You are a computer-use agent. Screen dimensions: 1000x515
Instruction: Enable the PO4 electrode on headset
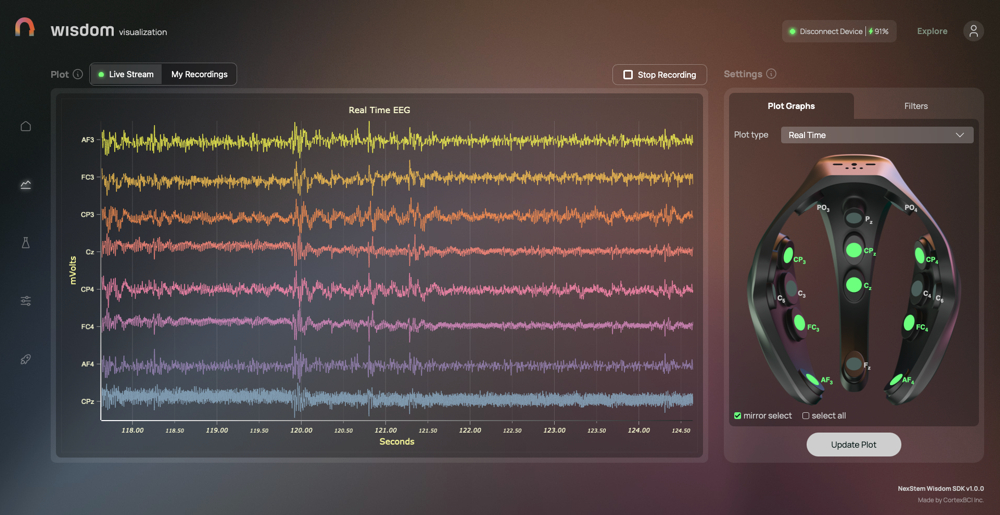(x=911, y=208)
